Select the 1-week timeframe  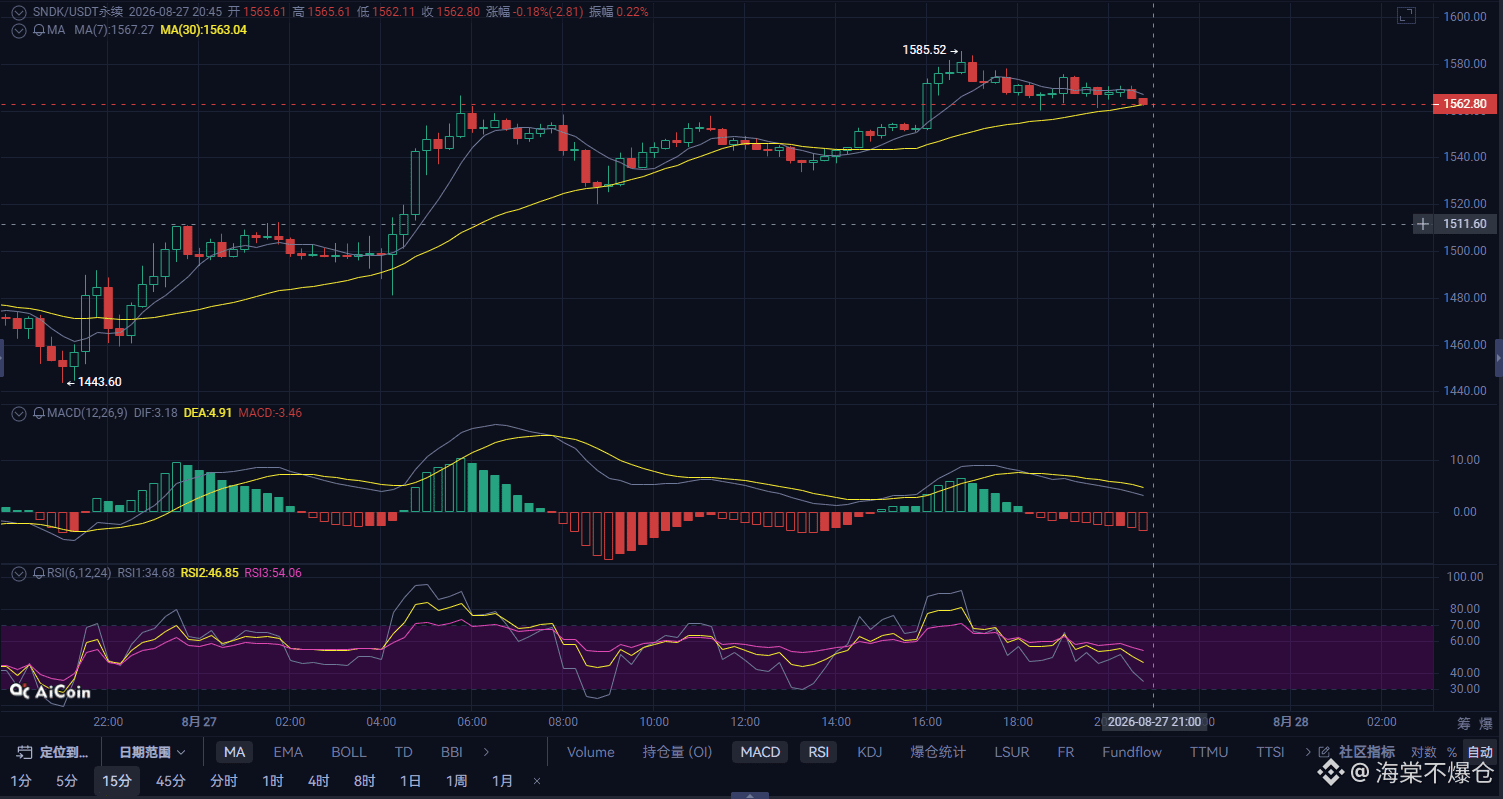tap(456, 781)
